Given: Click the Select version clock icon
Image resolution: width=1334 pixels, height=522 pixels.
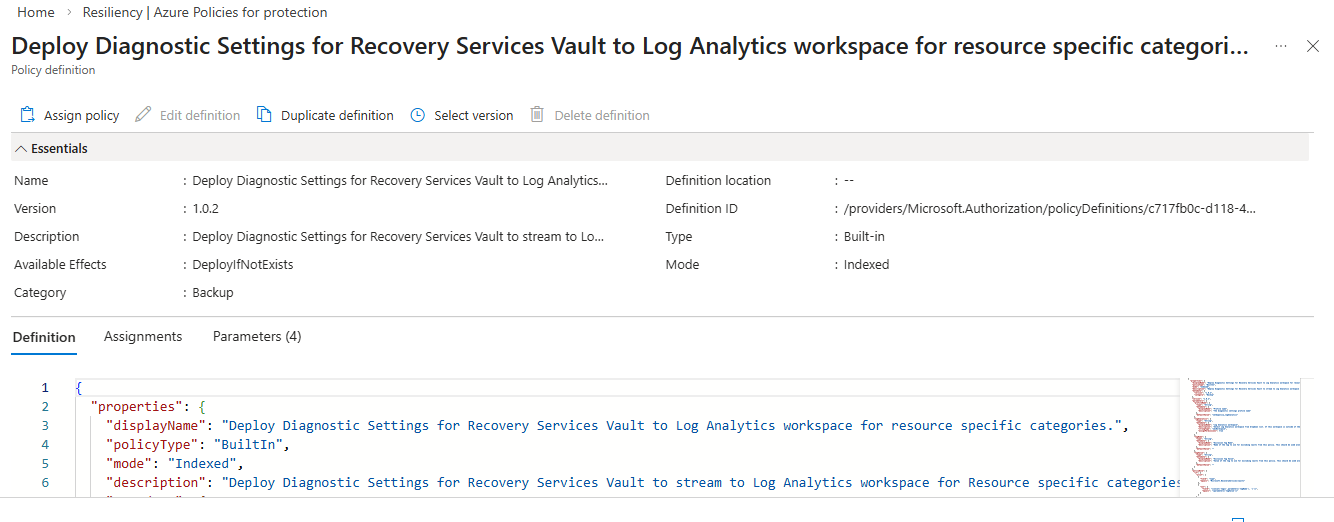Looking at the screenshot, I should pyautogui.click(x=417, y=115).
